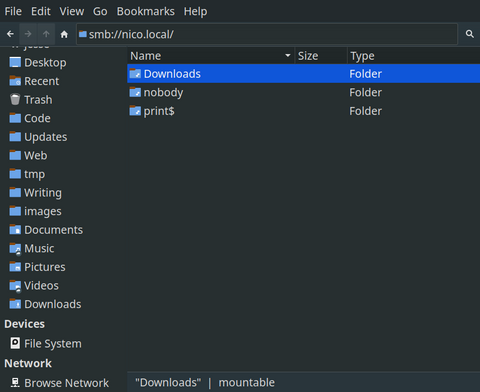
Task: Open the home folder via house icon
Action: point(64,34)
